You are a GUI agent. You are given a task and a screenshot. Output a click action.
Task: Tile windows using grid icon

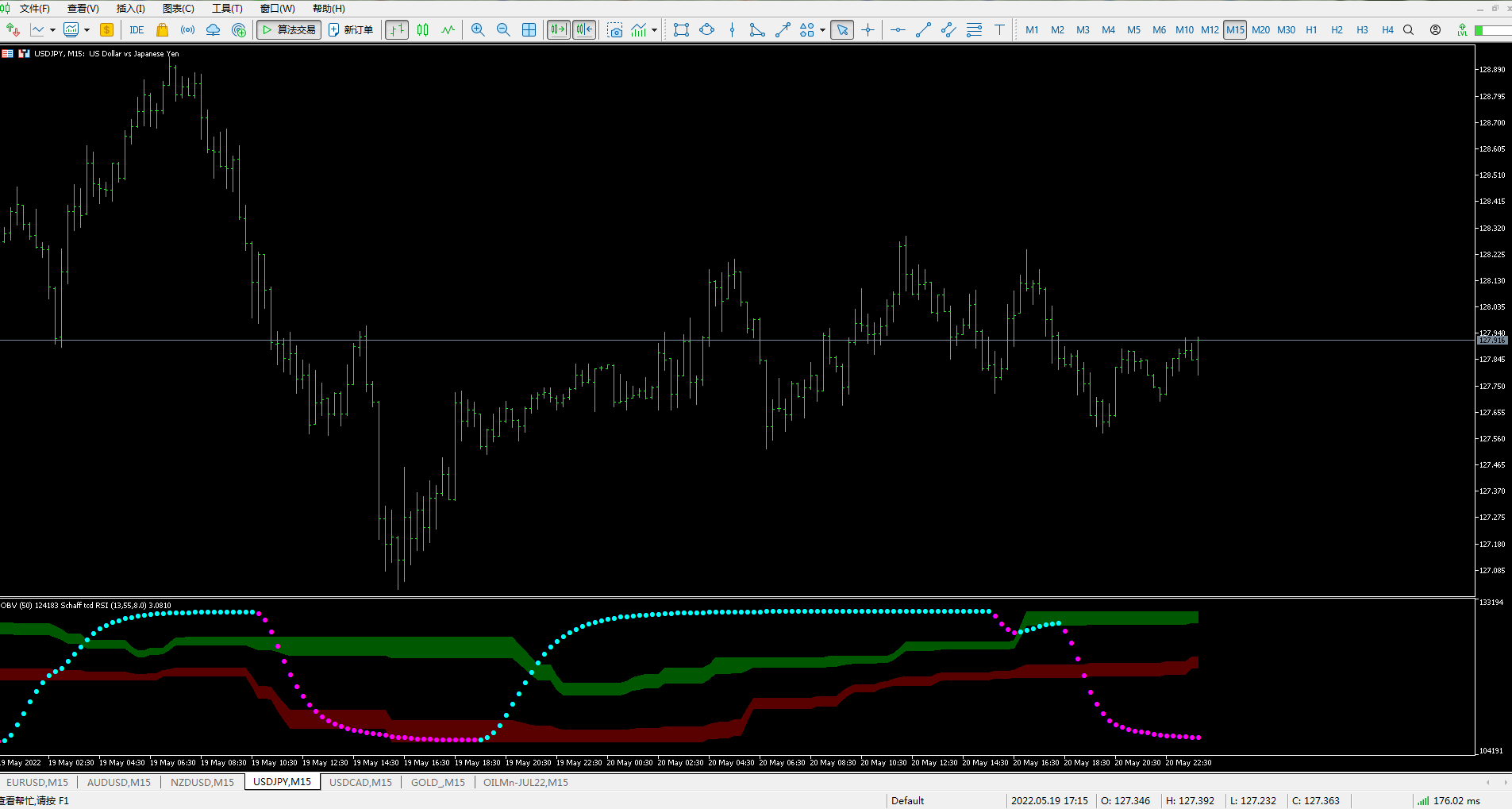(529, 30)
